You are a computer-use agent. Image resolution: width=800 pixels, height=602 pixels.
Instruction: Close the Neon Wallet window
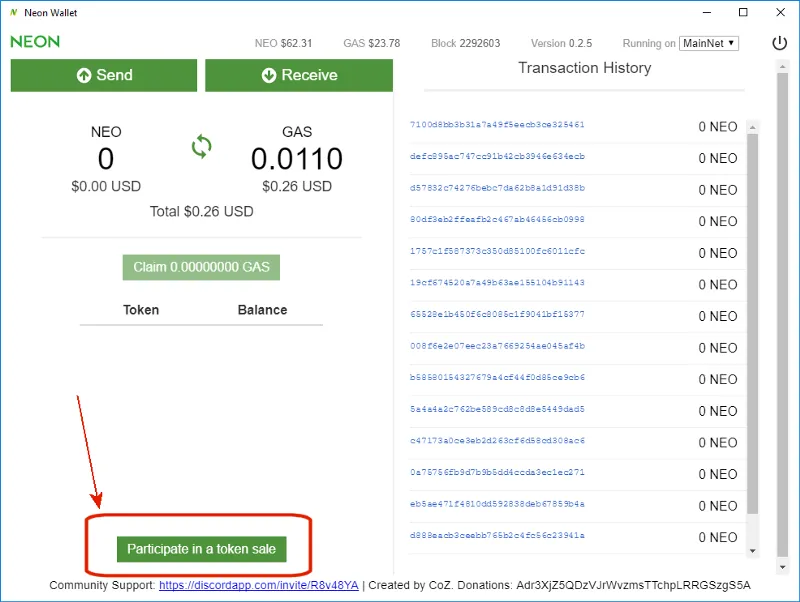tap(781, 12)
